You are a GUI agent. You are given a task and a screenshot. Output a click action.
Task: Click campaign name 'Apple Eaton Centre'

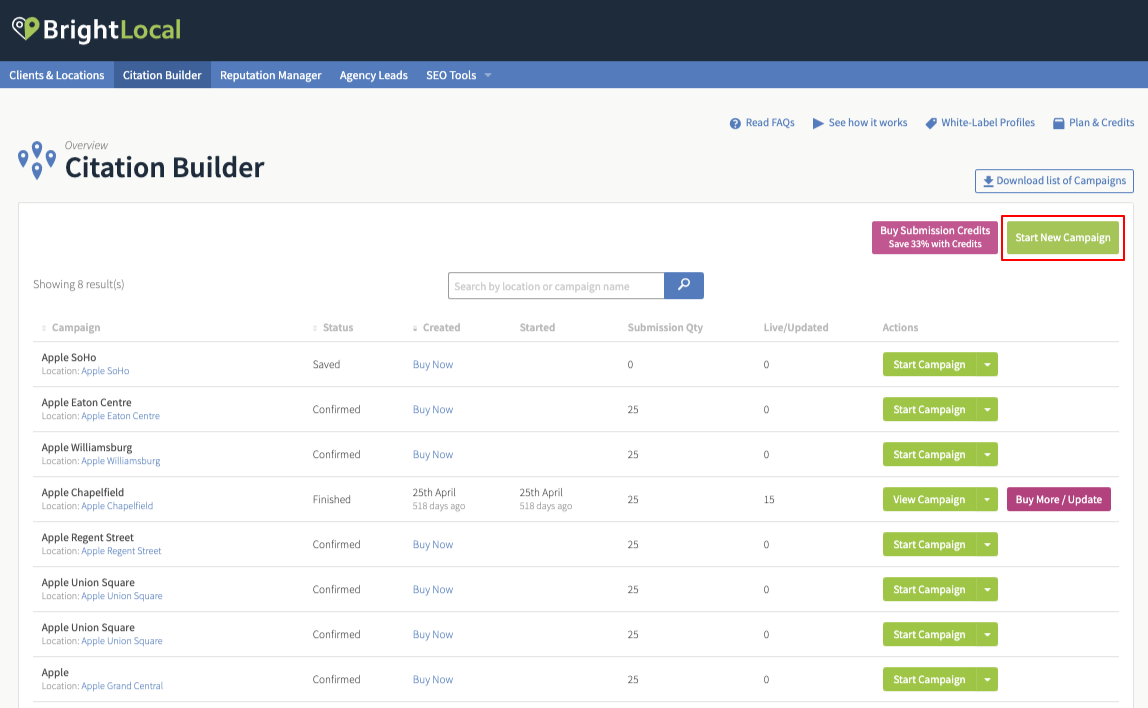click(x=86, y=403)
